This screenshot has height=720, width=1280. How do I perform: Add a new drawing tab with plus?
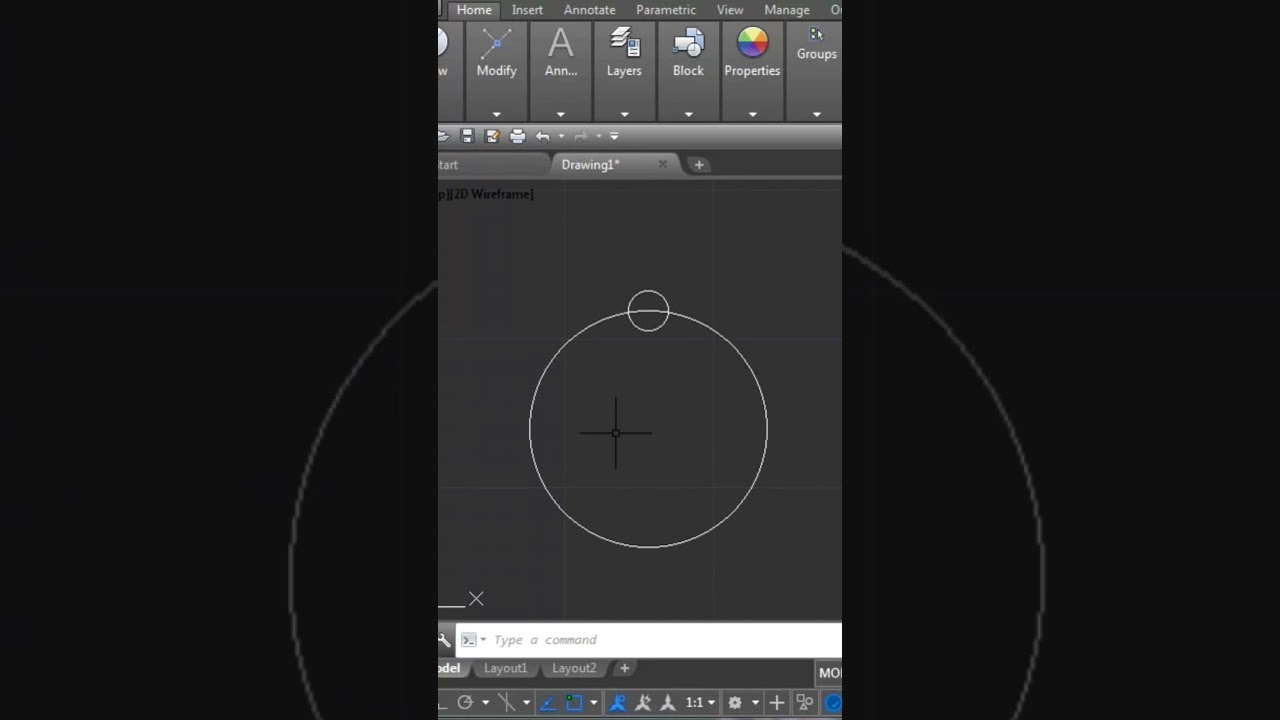pos(698,165)
